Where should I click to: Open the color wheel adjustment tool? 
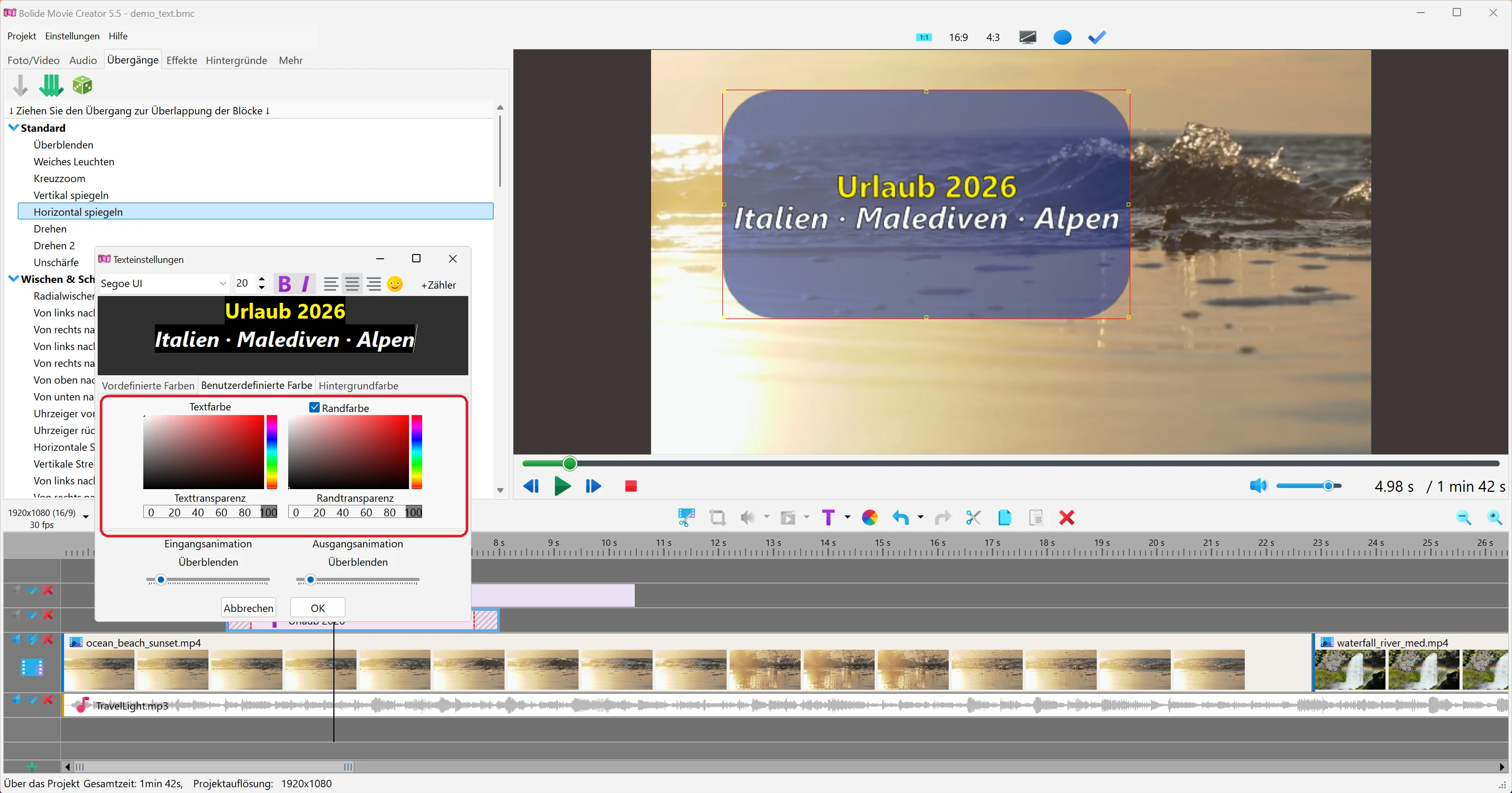869,517
